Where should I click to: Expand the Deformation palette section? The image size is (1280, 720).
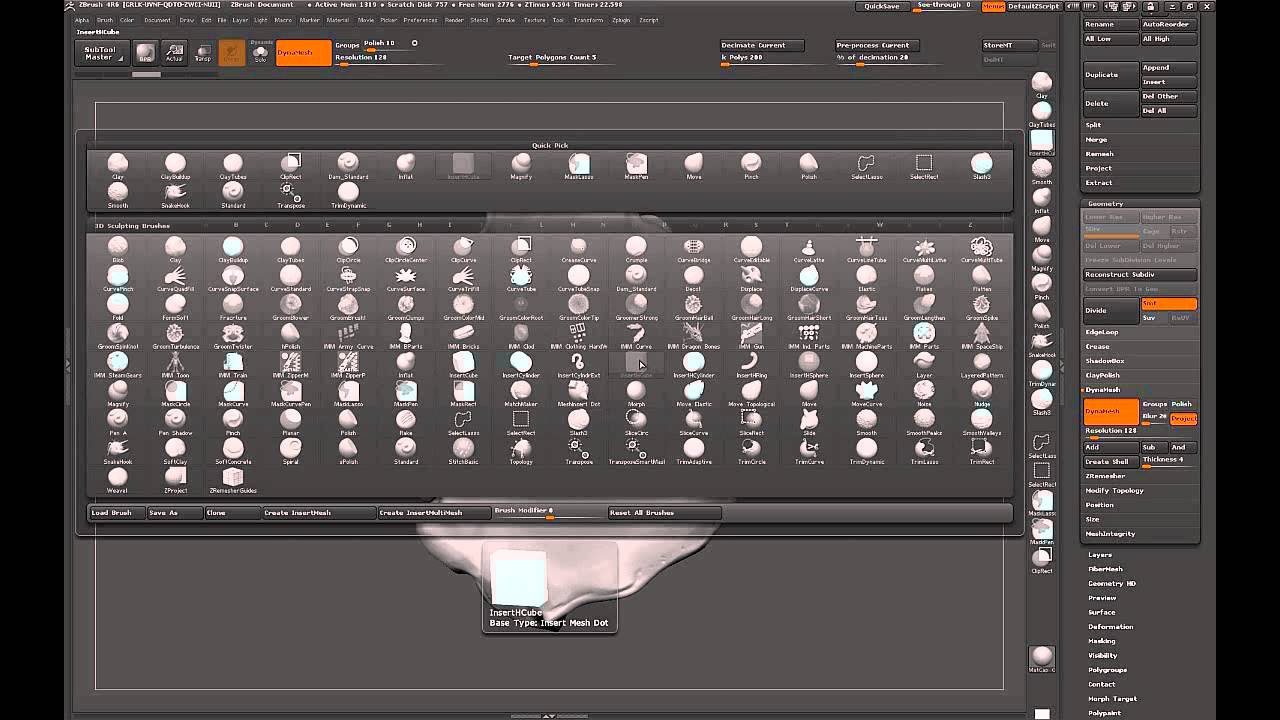(x=1111, y=627)
